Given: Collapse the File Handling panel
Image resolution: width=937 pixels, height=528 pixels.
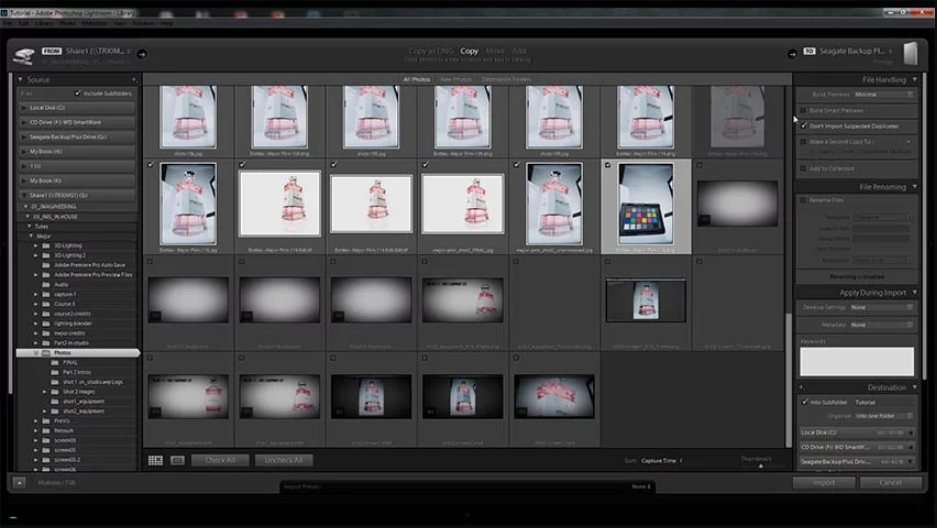Looking at the screenshot, I should point(914,79).
